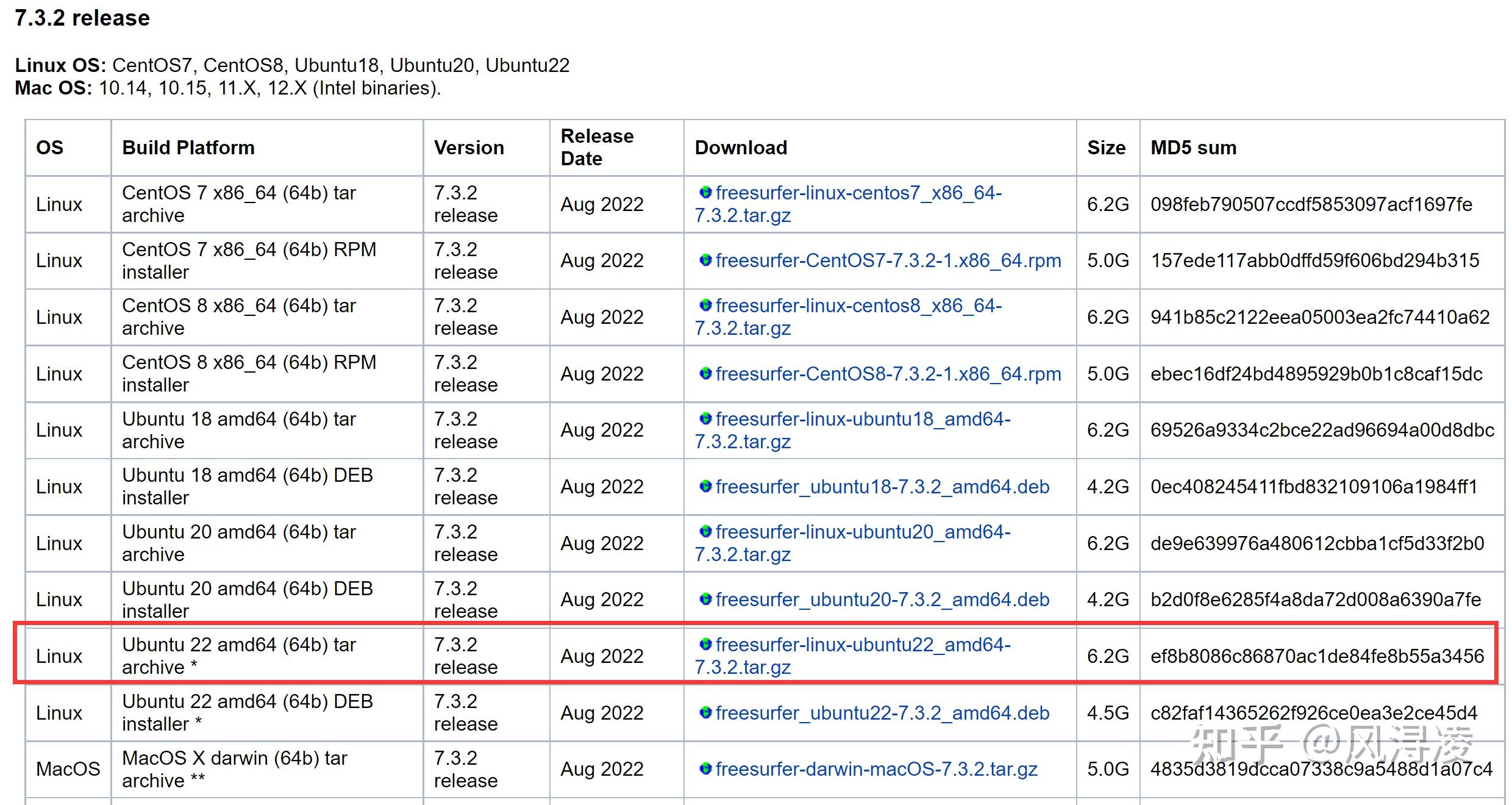
Task: Download highlighted freesurfer-linux-ubuntu22_amd64 tar.gz
Action: click(862, 645)
